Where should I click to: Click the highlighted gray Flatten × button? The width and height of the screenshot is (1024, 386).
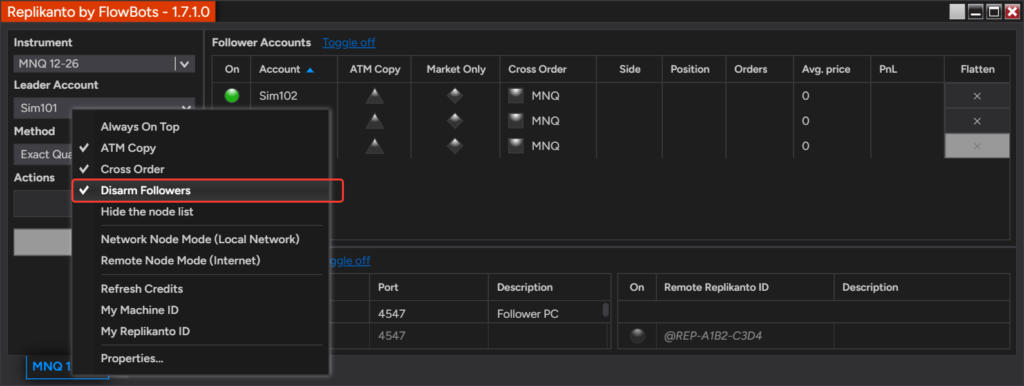pos(977,146)
